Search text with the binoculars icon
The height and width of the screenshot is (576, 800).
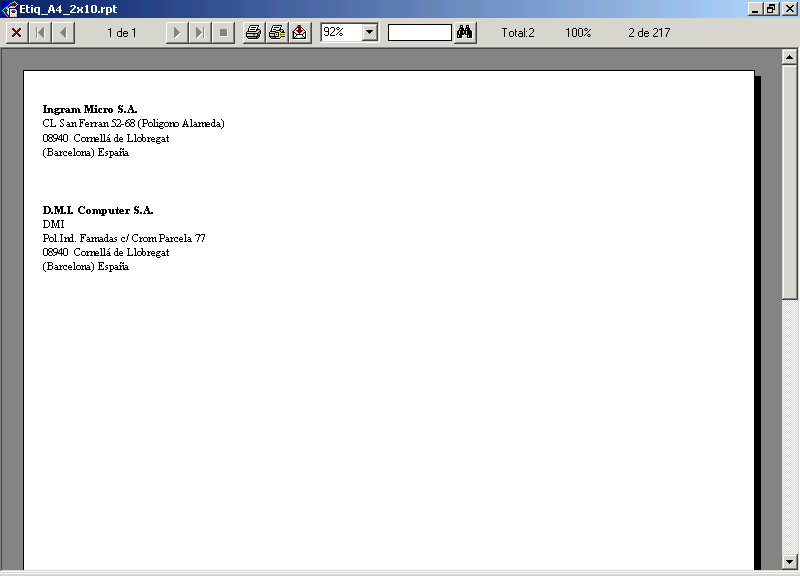click(464, 33)
